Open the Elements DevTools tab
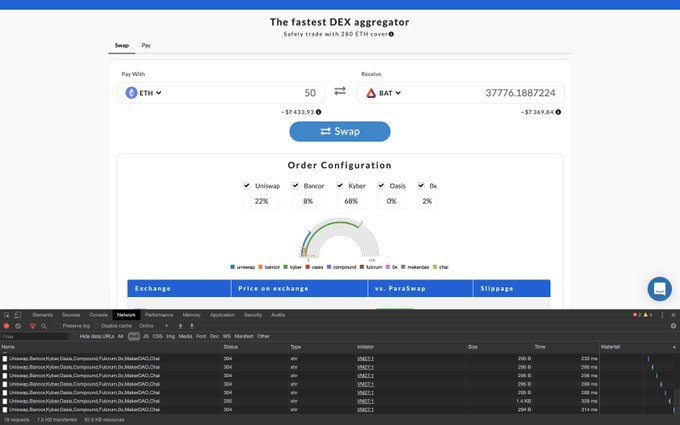 click(x=42, y=315)
